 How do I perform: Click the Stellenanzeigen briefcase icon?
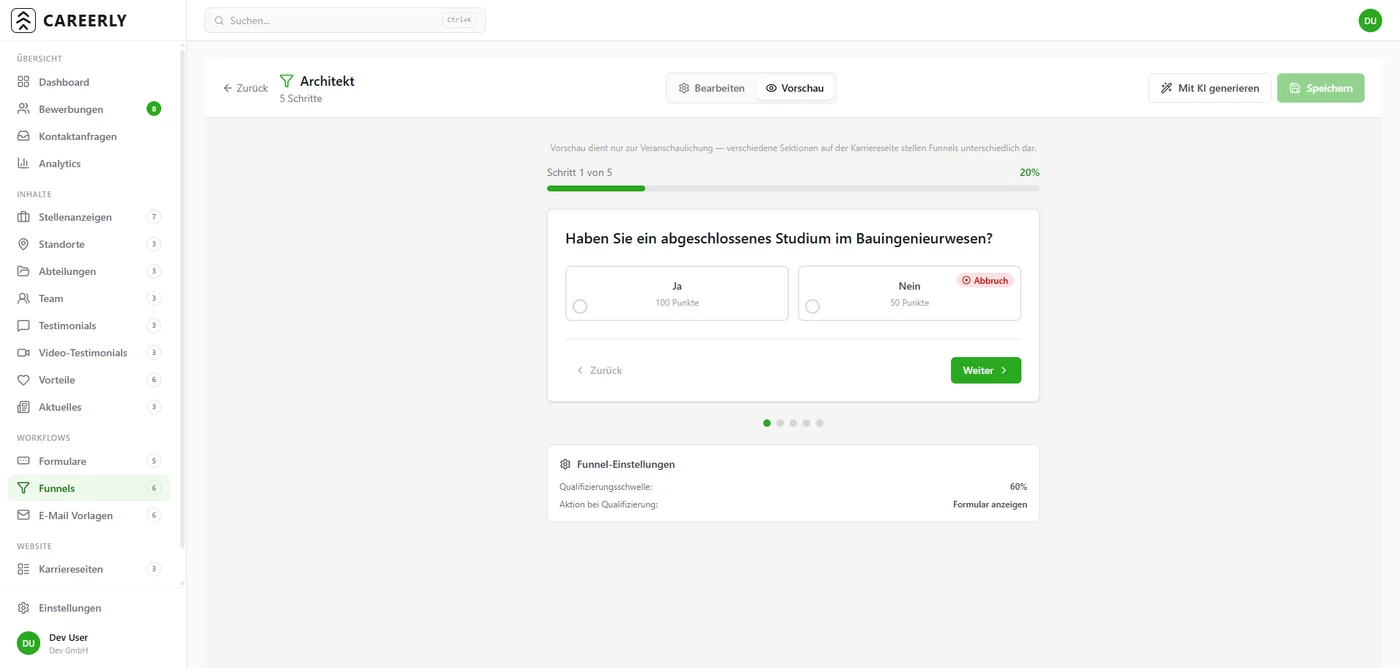click(24, 217)
